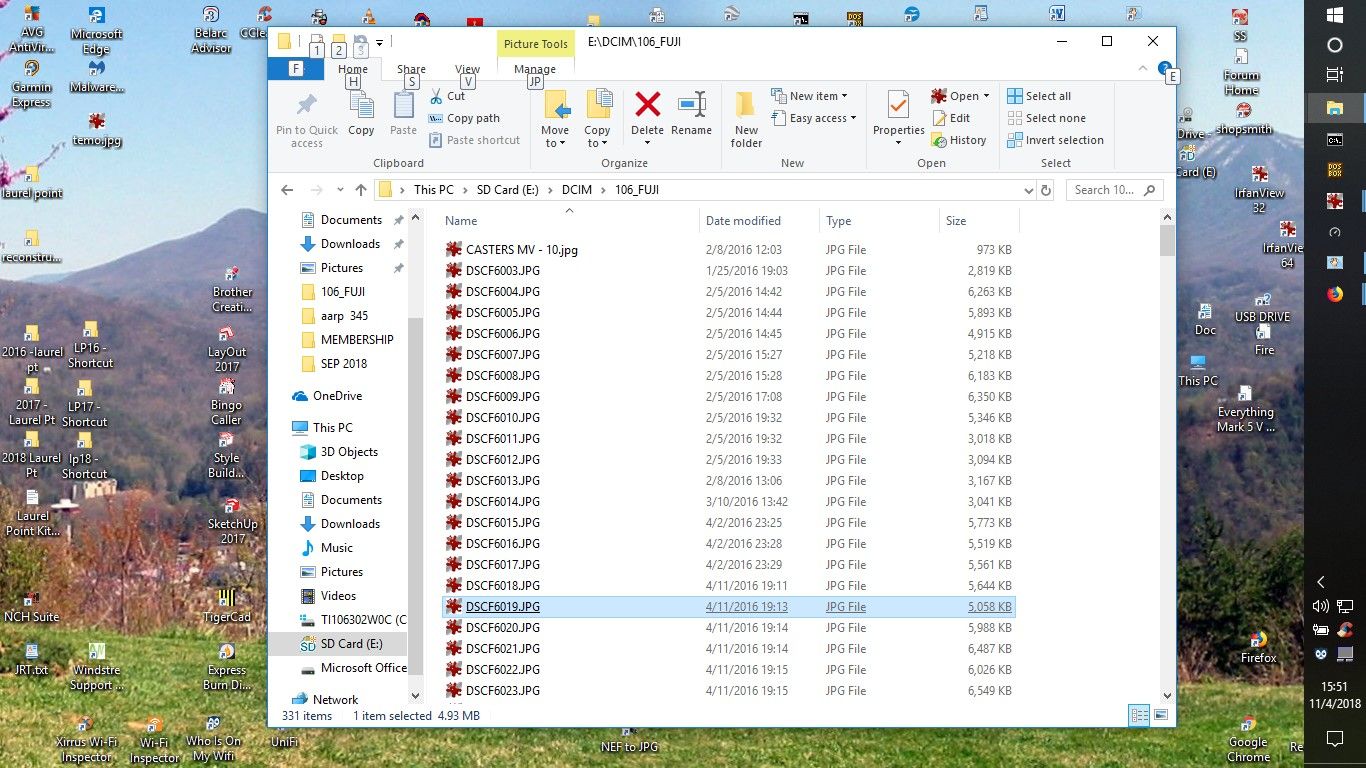Refresh the address bar location

(x=1046, y=190)
